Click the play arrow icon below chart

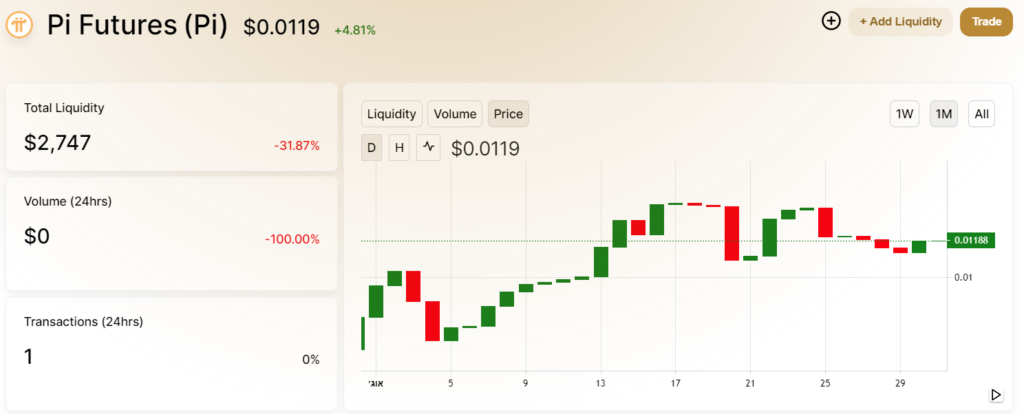coord(995,395)
